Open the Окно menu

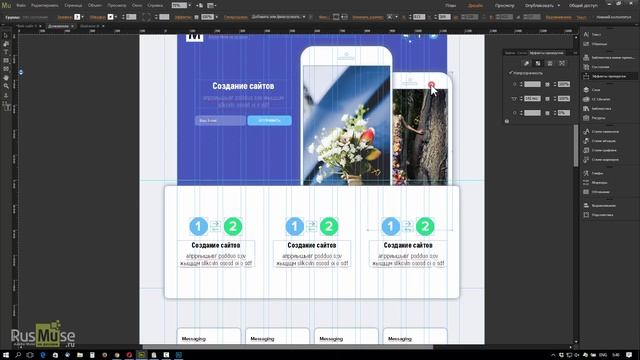[x=137, y=6]
